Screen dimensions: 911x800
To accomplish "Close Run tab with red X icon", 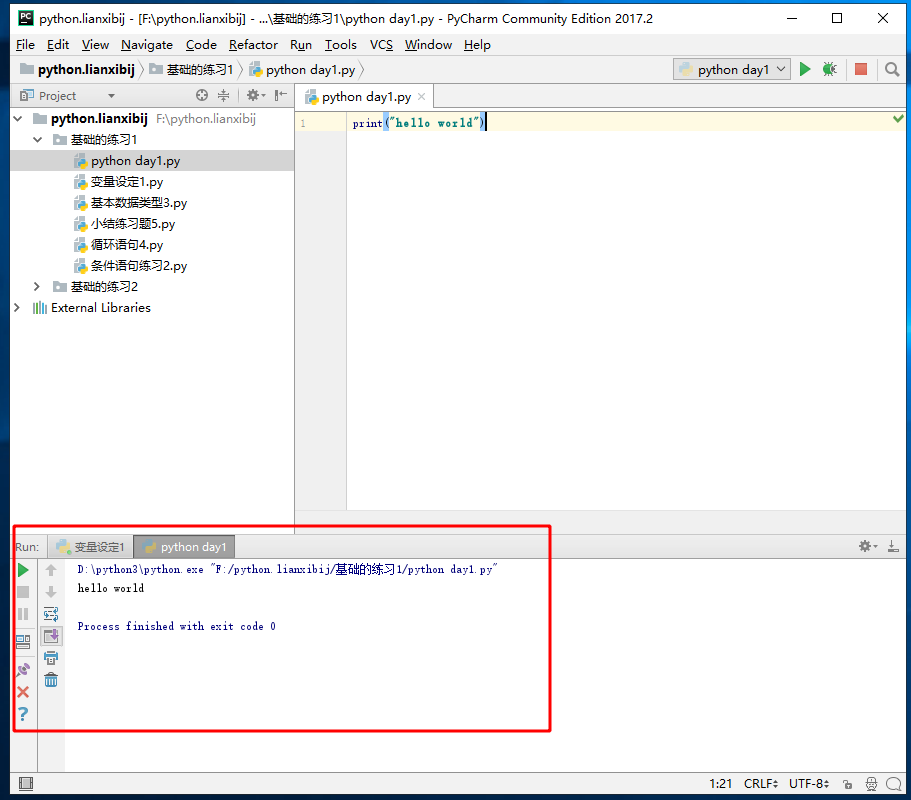I will pyautogui.click(x=23, y=692).
